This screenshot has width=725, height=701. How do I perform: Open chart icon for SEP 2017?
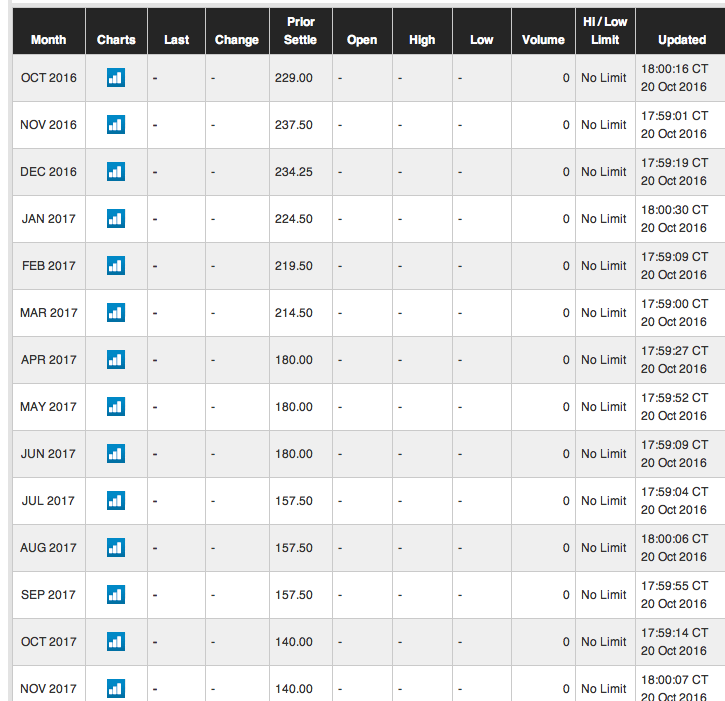point(116,595)
